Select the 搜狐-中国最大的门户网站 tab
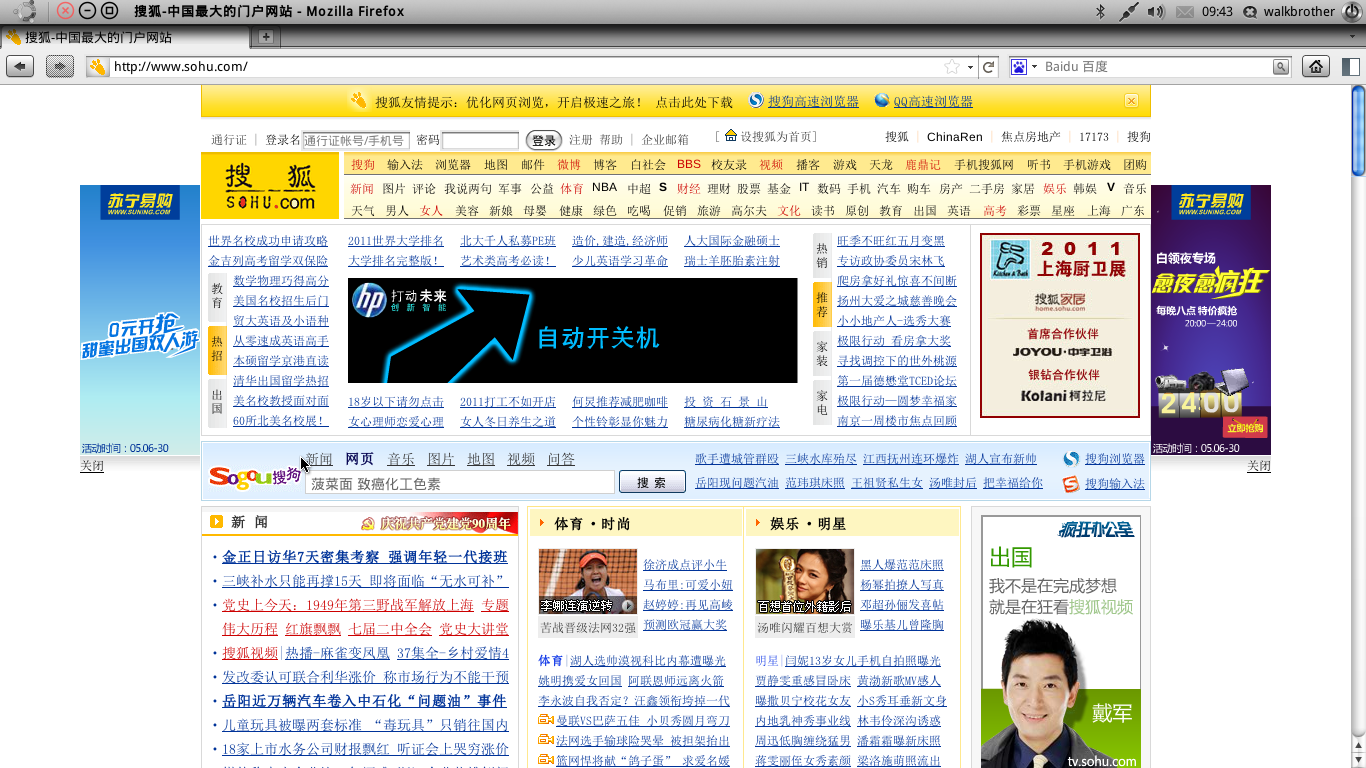 [x=125, y=37]
